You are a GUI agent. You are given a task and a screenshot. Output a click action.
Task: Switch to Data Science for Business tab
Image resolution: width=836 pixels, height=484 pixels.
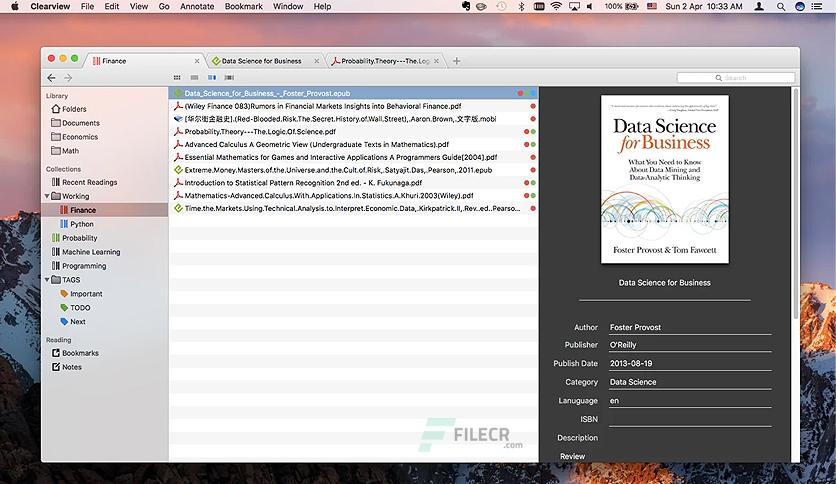(x=261, y=61)
